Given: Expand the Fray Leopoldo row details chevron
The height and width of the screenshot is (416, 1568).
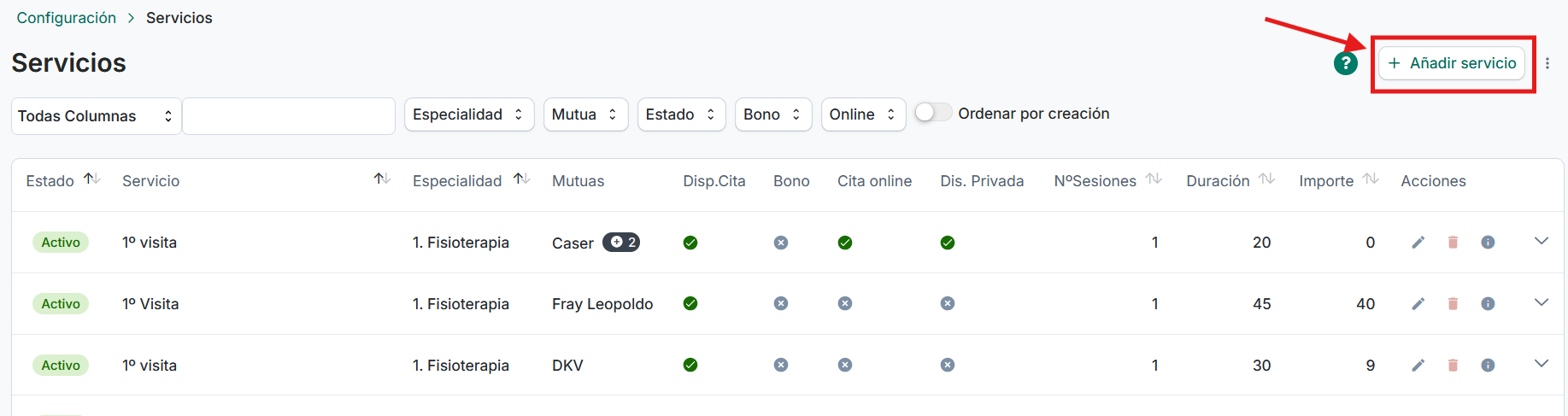Looking at the screenshot, I should point(1542,302).
